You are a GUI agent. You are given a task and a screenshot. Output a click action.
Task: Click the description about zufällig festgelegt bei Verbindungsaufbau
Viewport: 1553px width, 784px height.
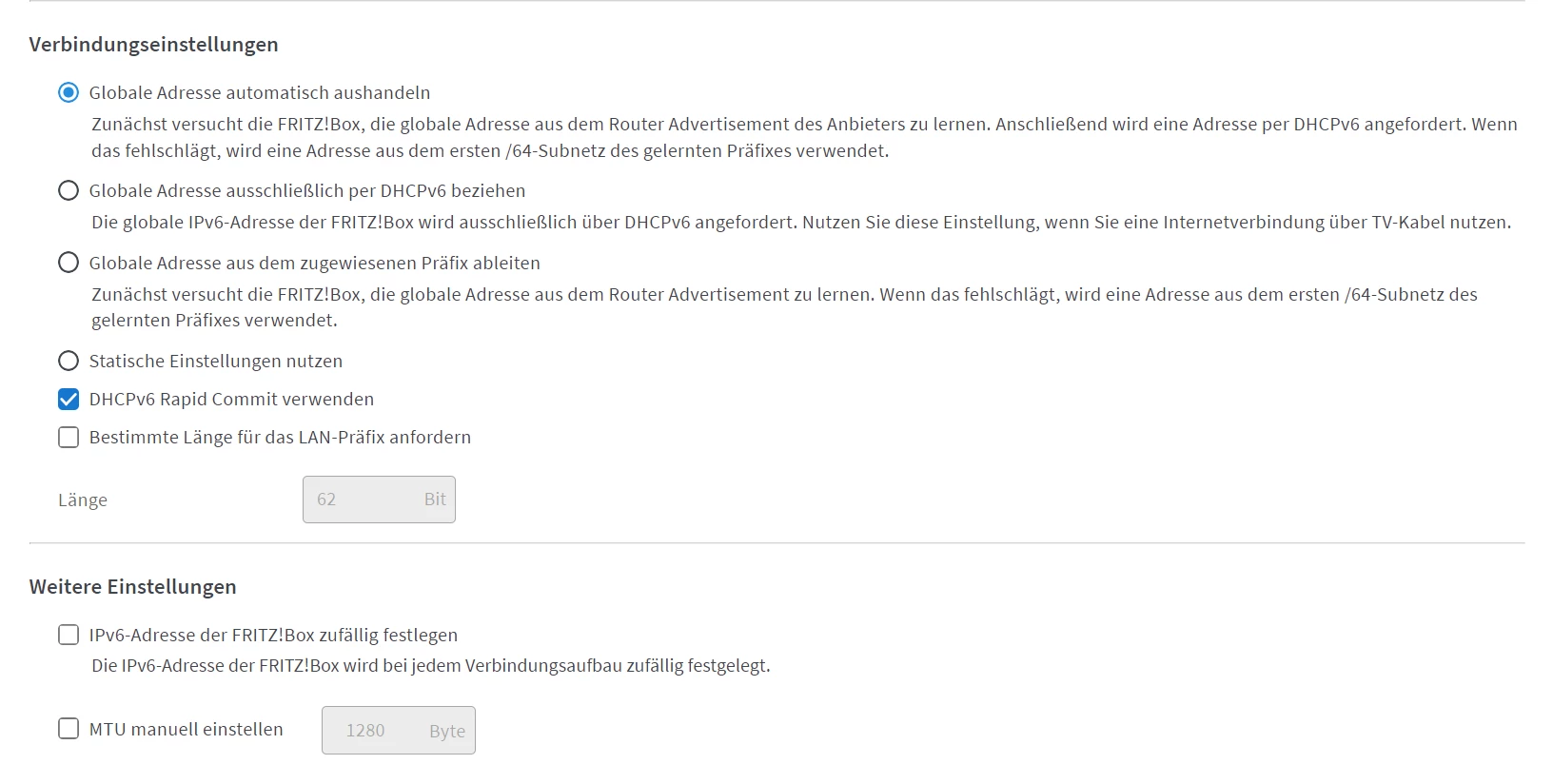pyautogui.click(x=430, y=666)
